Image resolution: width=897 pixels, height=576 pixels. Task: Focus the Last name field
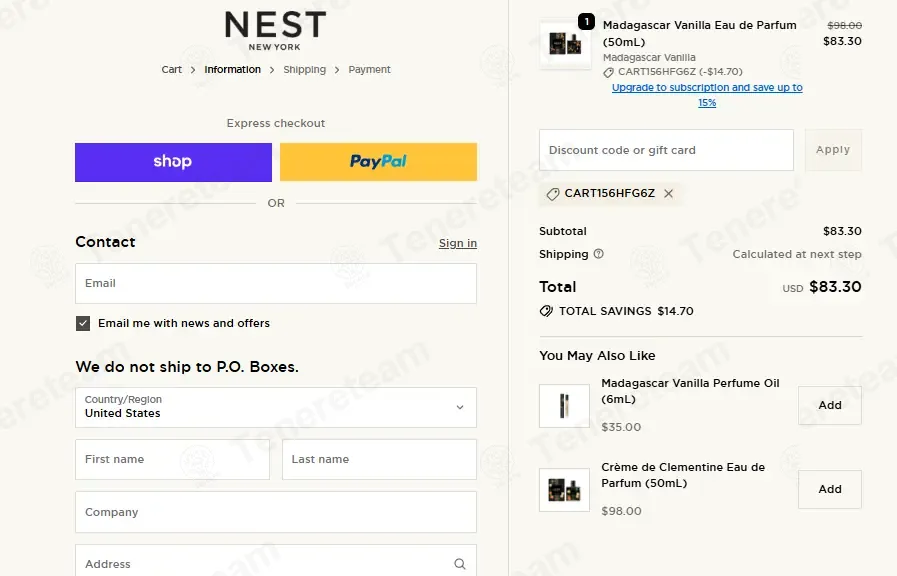point(379,459)
